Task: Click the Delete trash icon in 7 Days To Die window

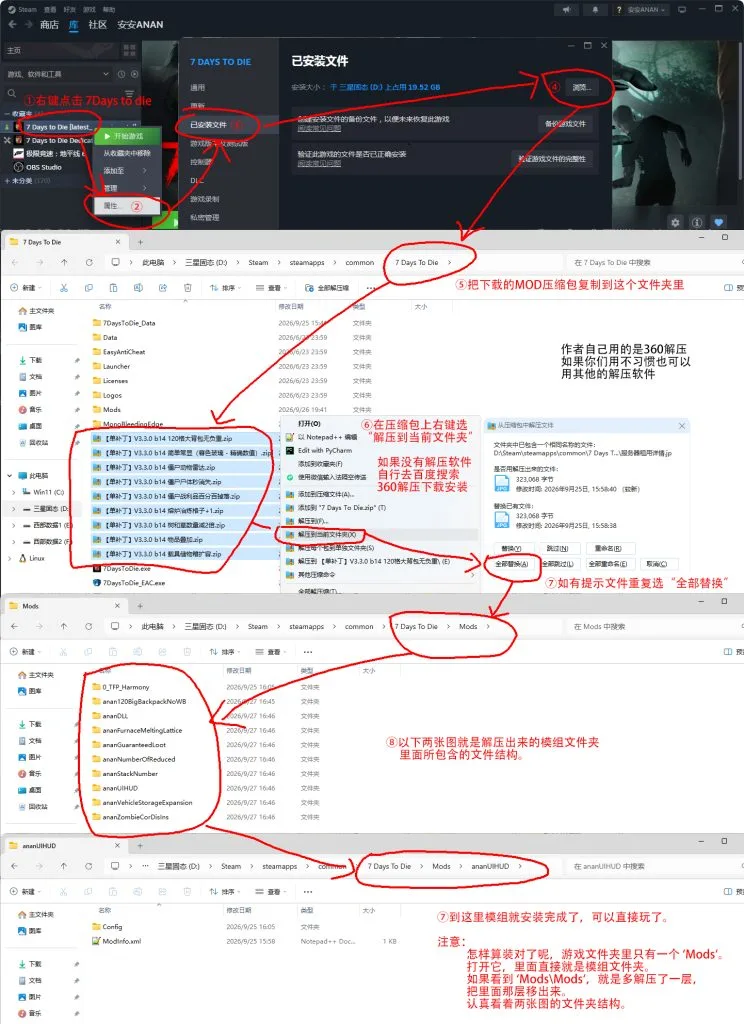Action: tap(187, 288)
